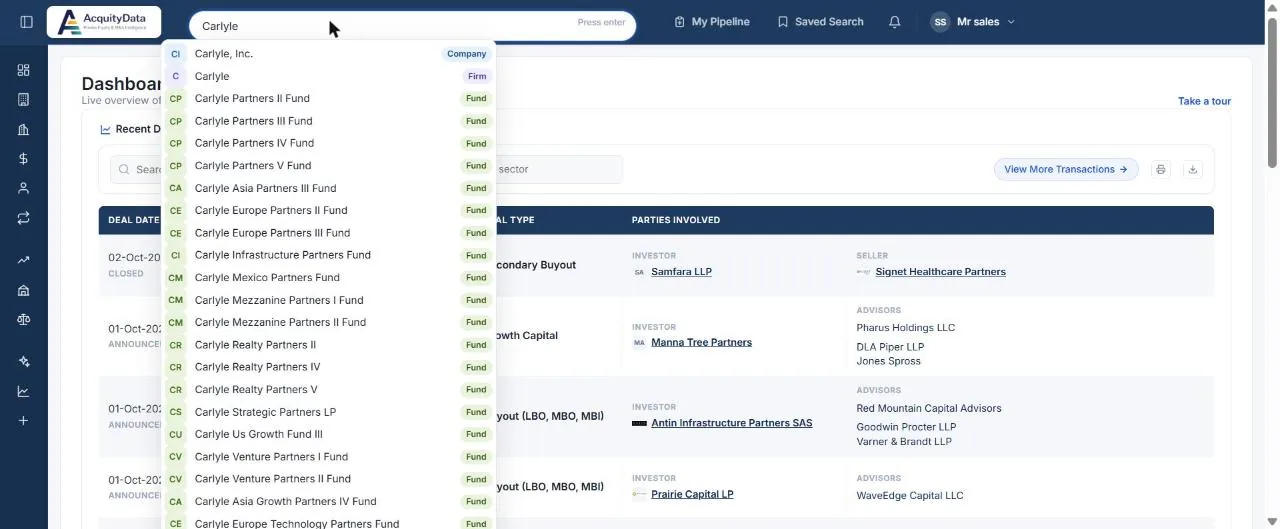
Task: Open Manna Tree Partners investor link
Action: pyautogui.click(x=701, y=342)
